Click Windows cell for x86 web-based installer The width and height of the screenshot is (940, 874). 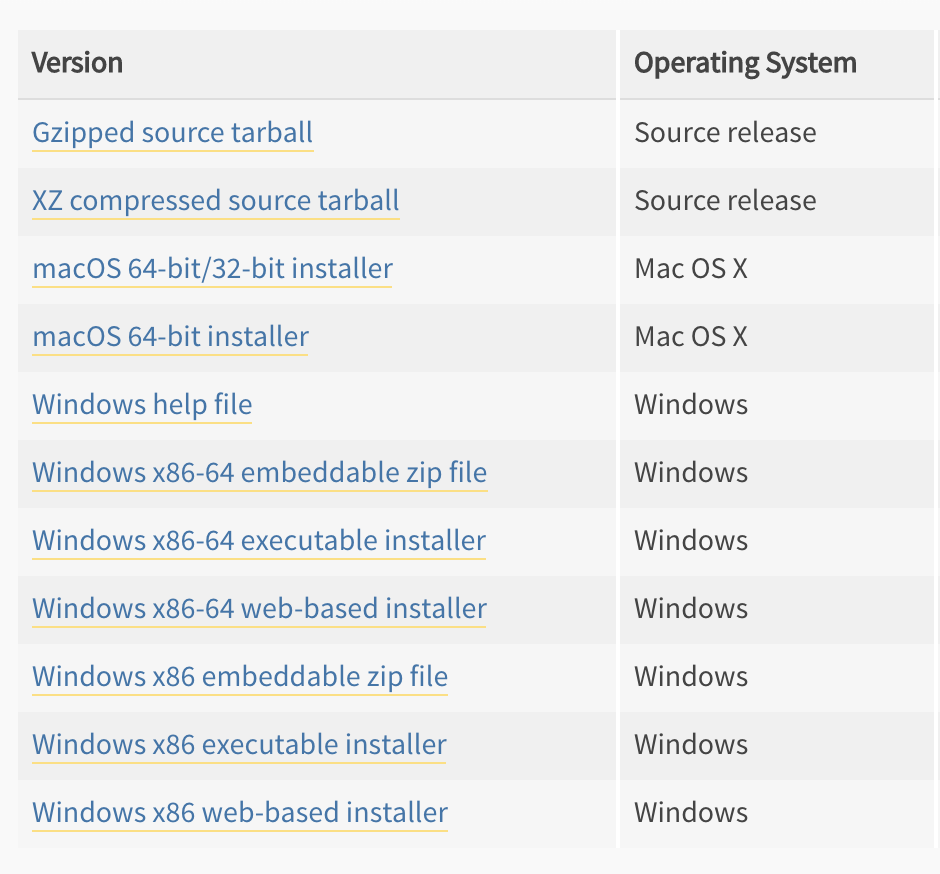pos(691,813)
